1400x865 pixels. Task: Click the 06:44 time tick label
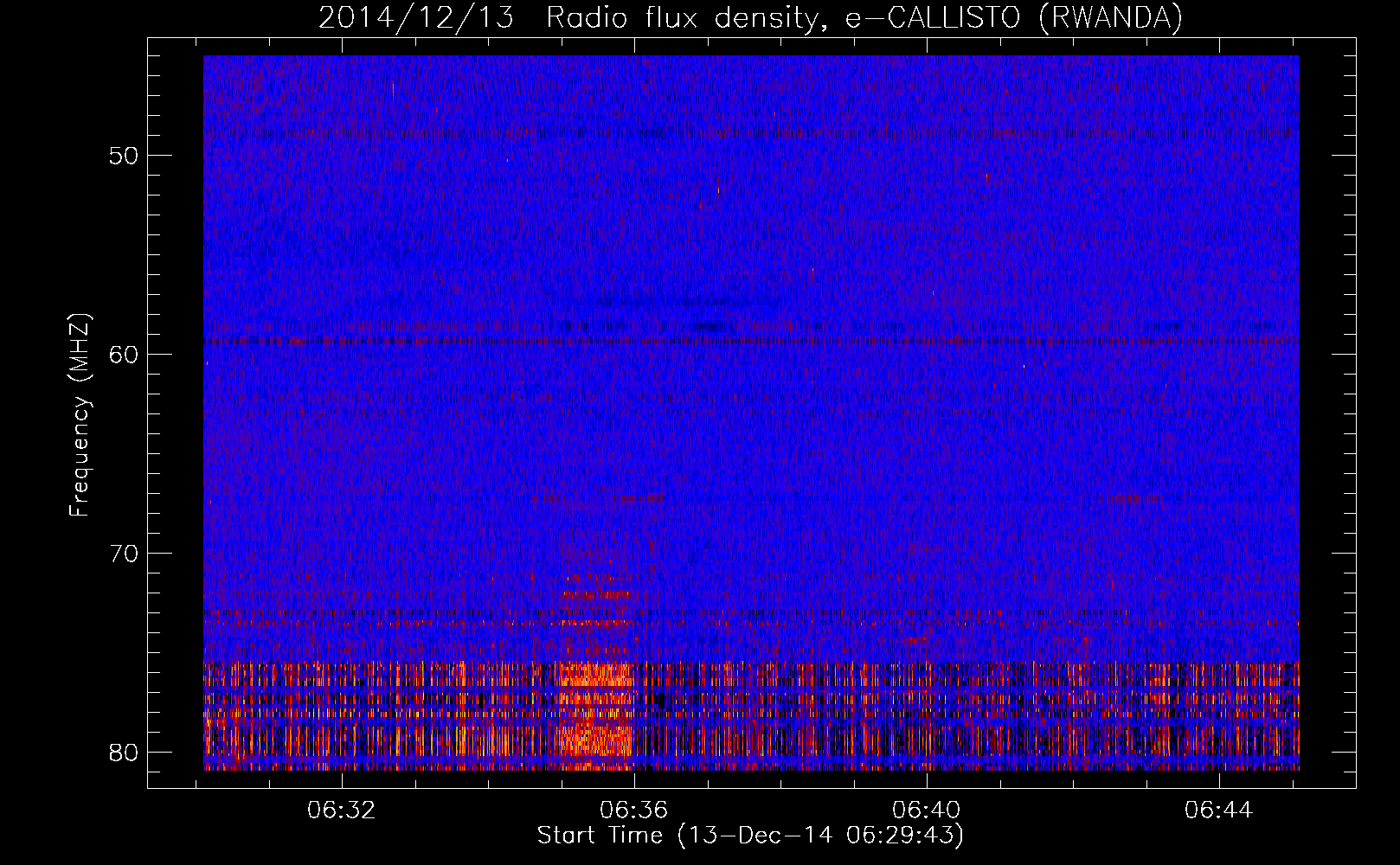1219,811
